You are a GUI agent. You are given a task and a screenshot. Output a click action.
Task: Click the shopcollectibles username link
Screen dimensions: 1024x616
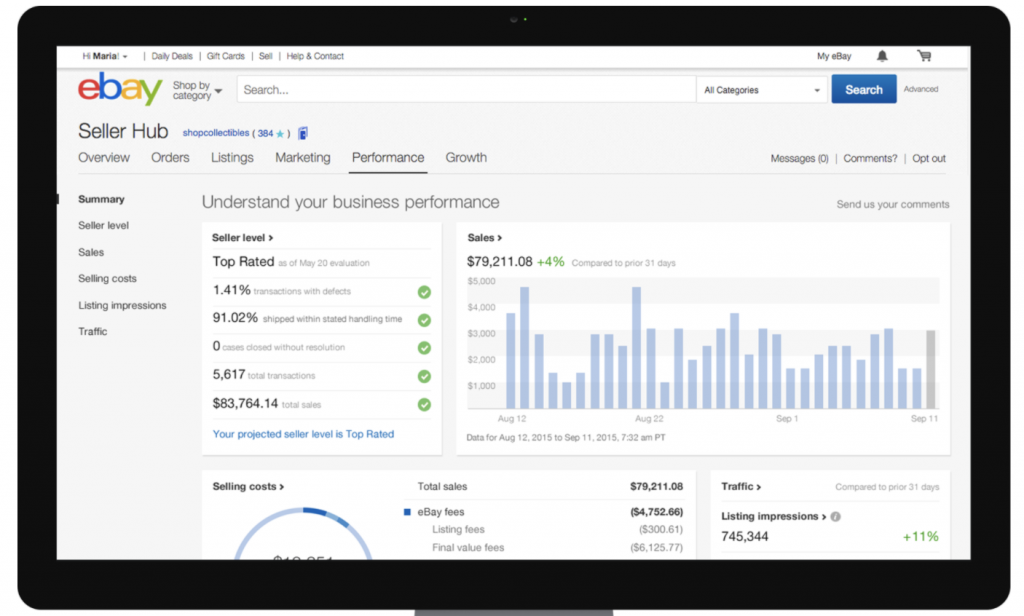216,133
